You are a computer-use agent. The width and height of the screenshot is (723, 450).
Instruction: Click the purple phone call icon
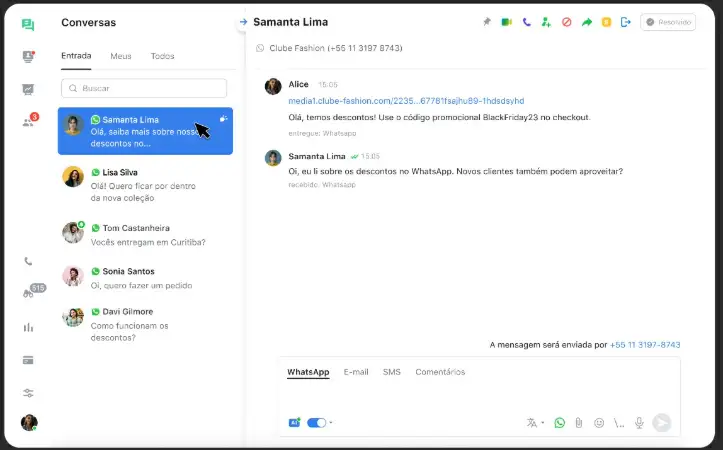(x=526, y=22)
